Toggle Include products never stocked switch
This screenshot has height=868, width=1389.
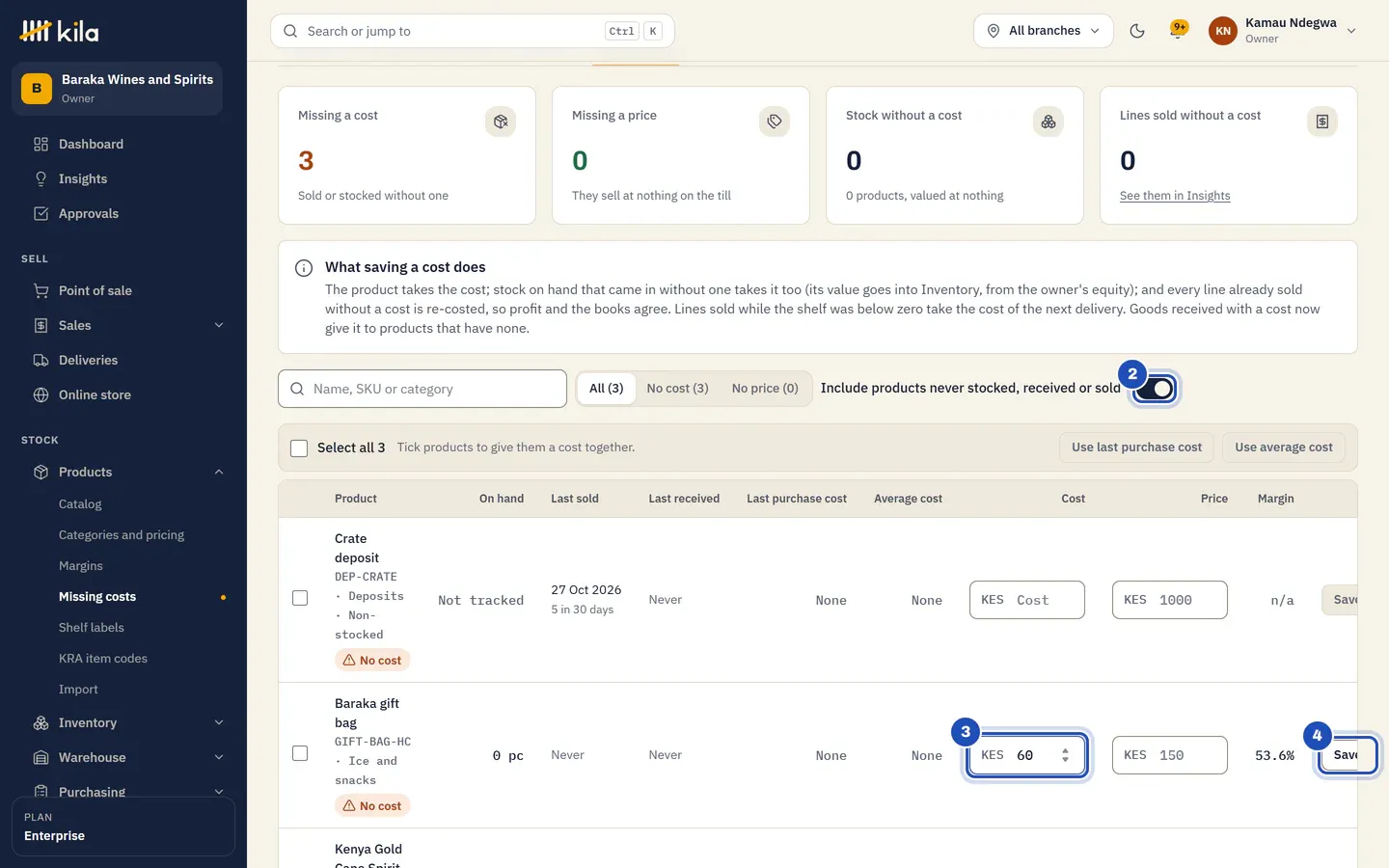(x=1155, y=389)
